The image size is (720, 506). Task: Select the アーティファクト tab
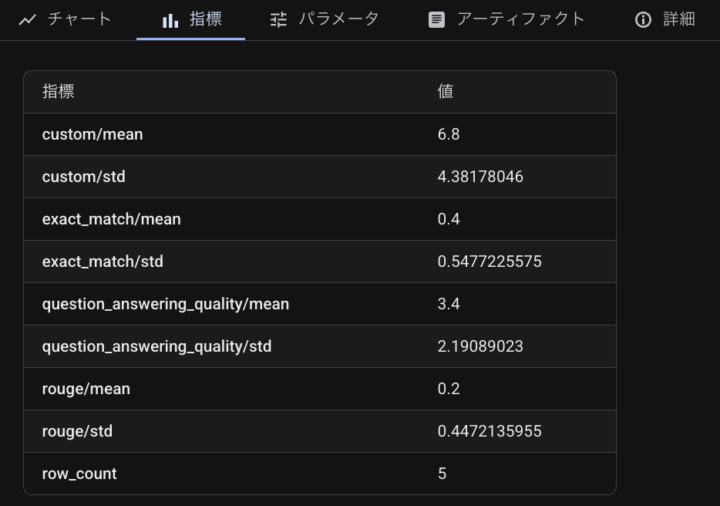(506, 20)
